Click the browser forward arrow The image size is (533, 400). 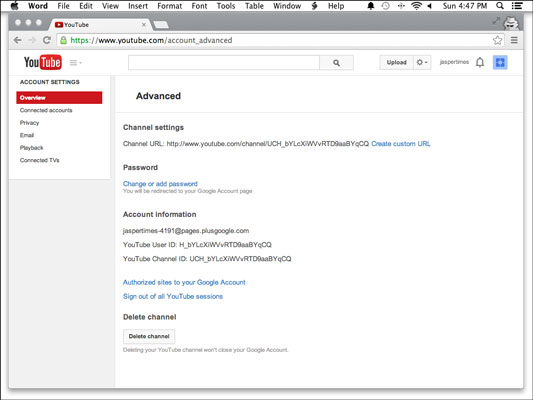point(32,40)
